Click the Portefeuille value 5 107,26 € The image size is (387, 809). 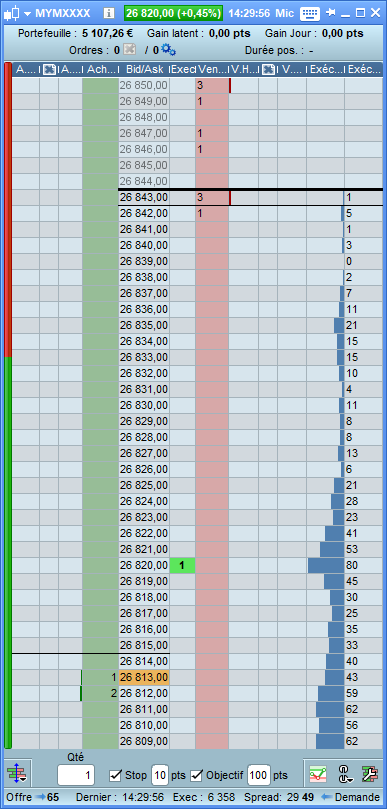pos(107,34)
